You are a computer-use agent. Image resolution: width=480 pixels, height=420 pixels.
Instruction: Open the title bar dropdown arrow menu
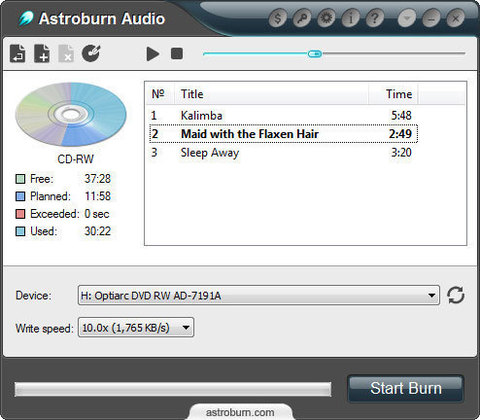(407, 18)
